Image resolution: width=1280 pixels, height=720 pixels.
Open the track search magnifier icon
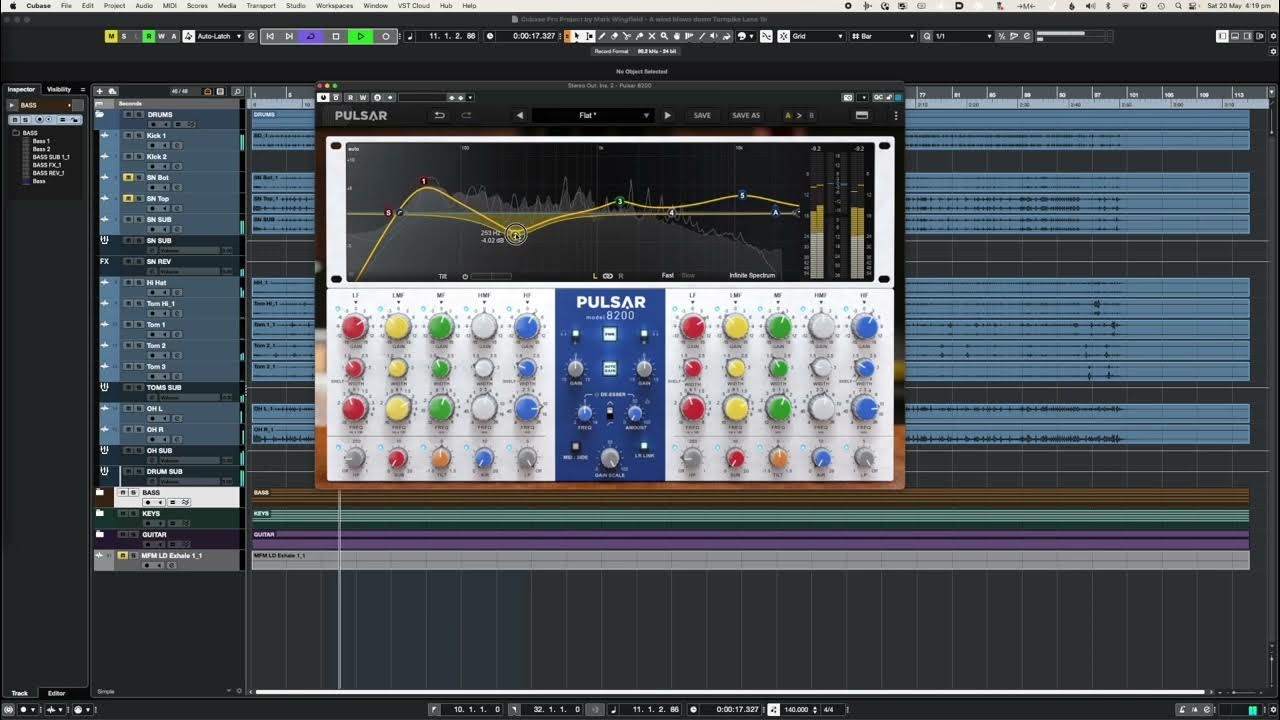point(237,91)
